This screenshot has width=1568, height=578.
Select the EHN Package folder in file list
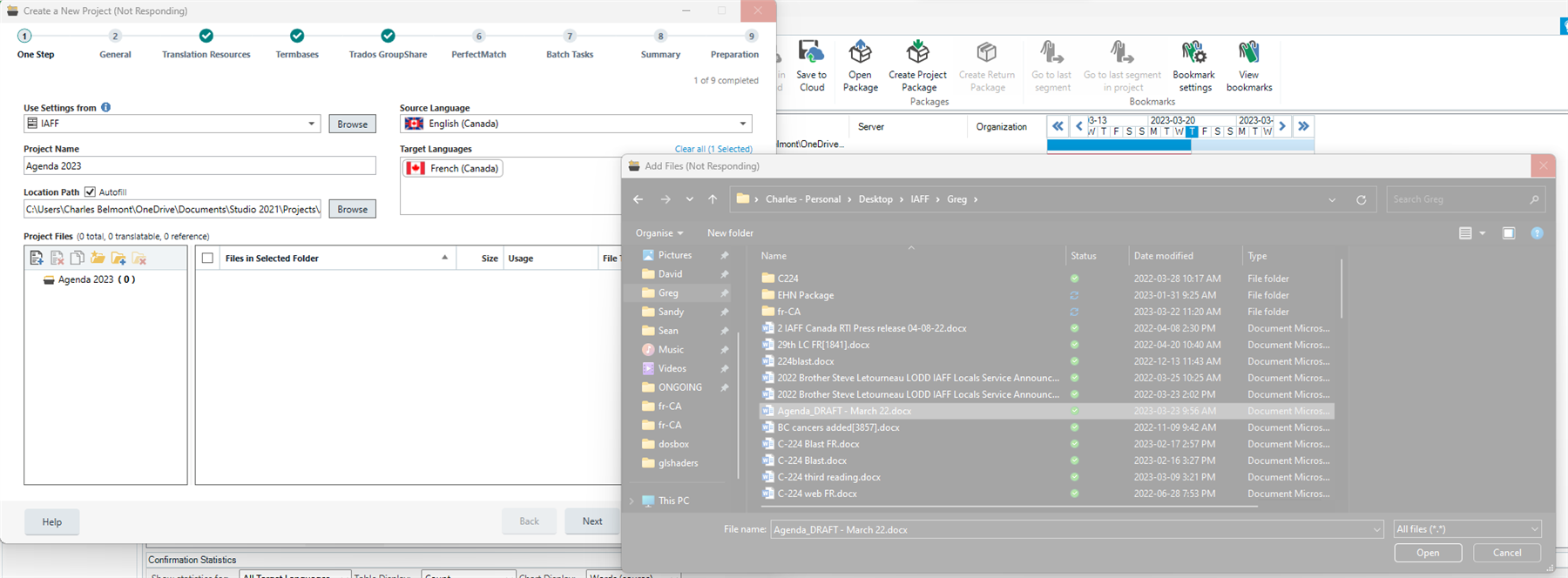coord(805,295)
